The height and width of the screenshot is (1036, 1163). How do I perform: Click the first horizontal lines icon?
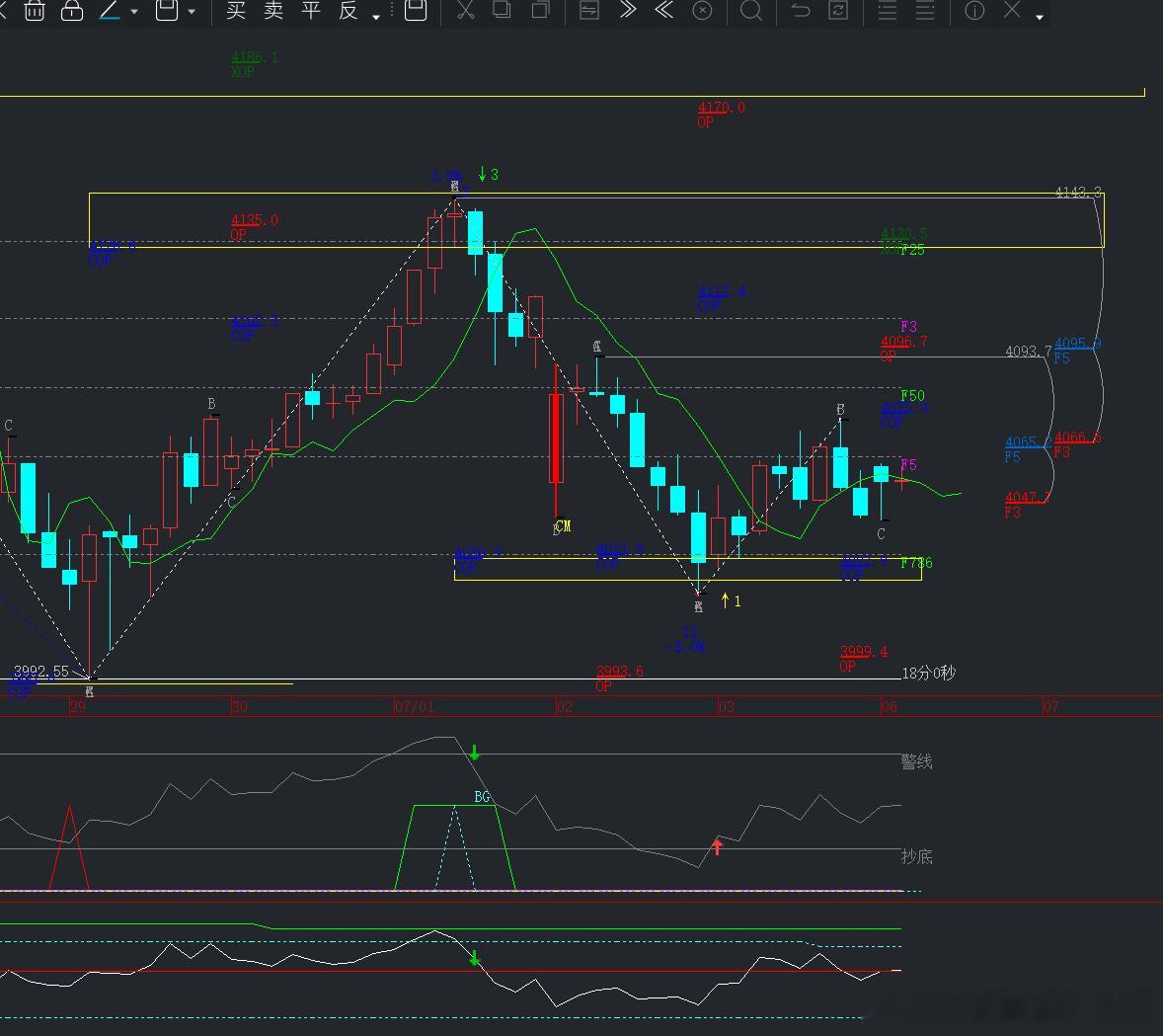[888, 10]
